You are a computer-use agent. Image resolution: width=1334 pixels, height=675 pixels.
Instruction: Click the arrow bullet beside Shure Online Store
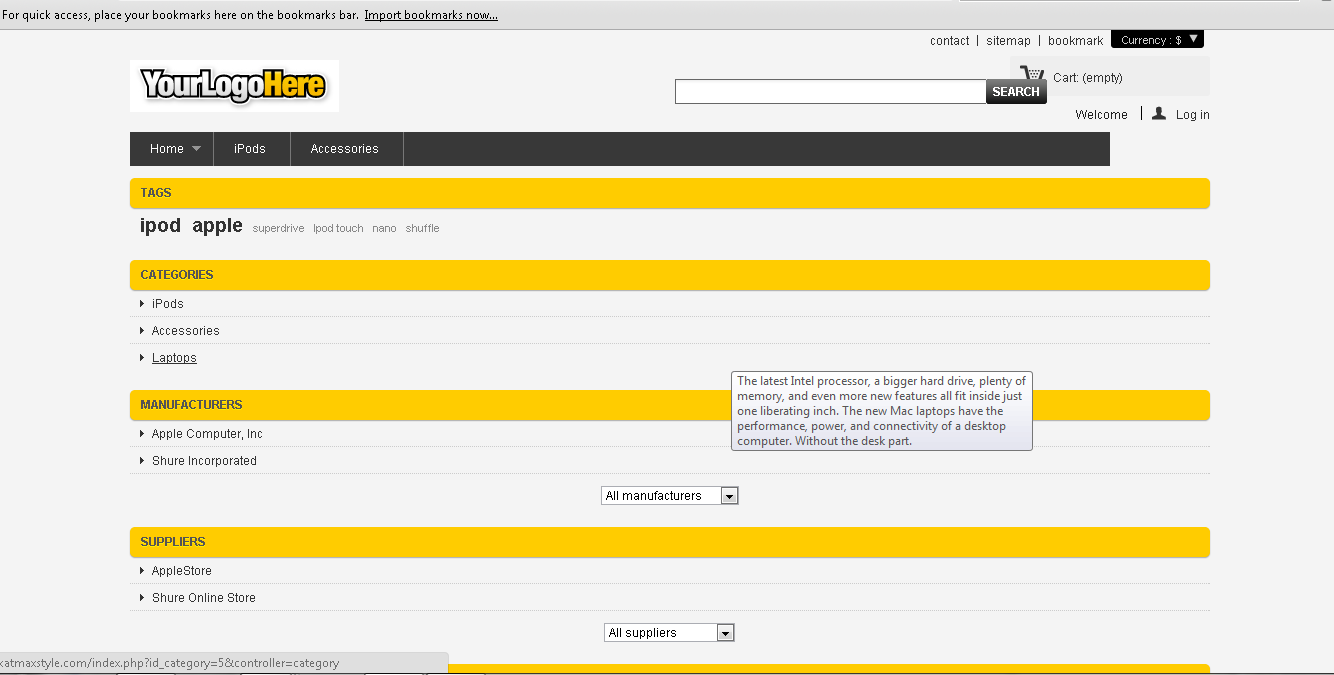pos(142,598)
